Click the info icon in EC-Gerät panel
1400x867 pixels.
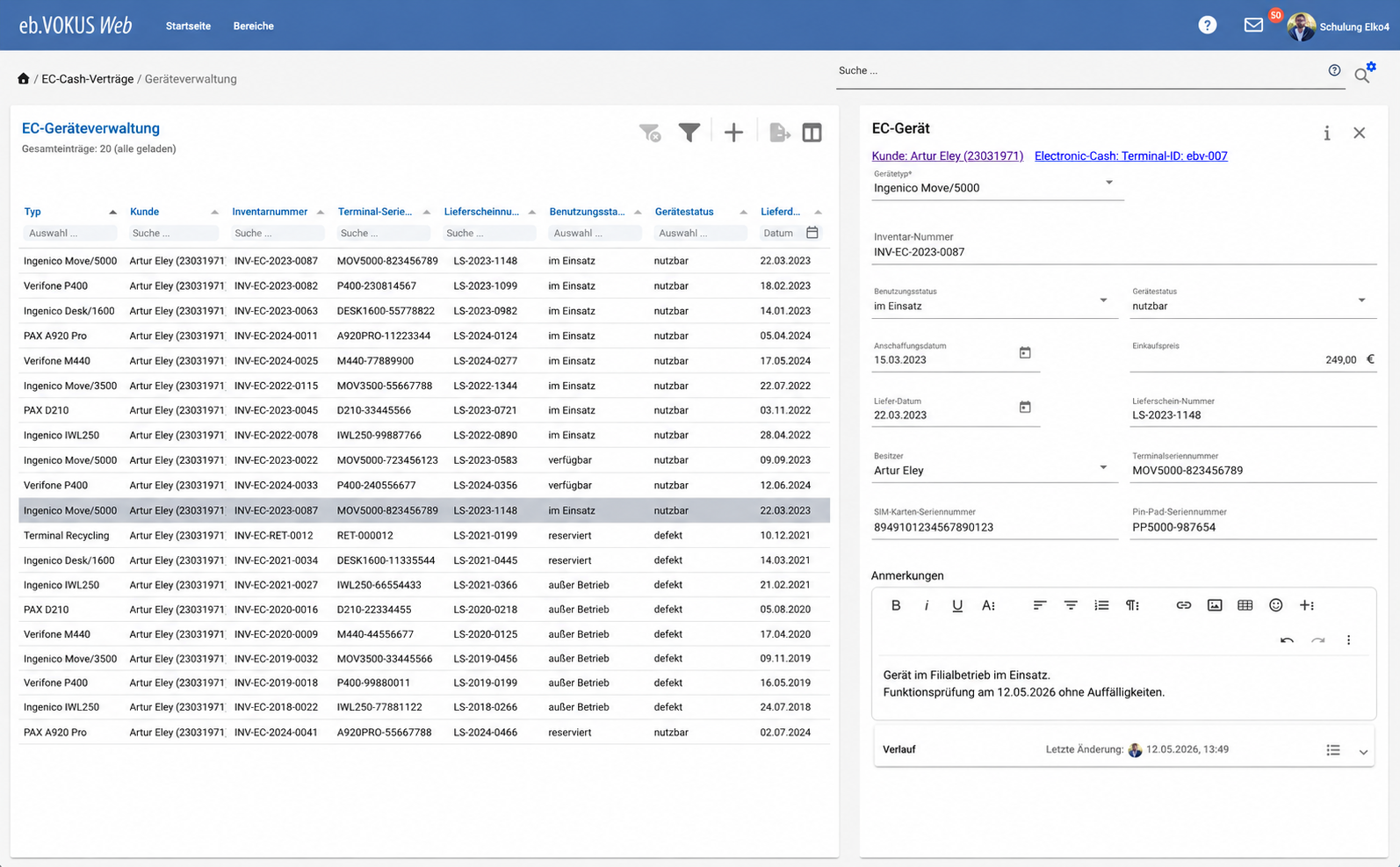[1327, 133]
